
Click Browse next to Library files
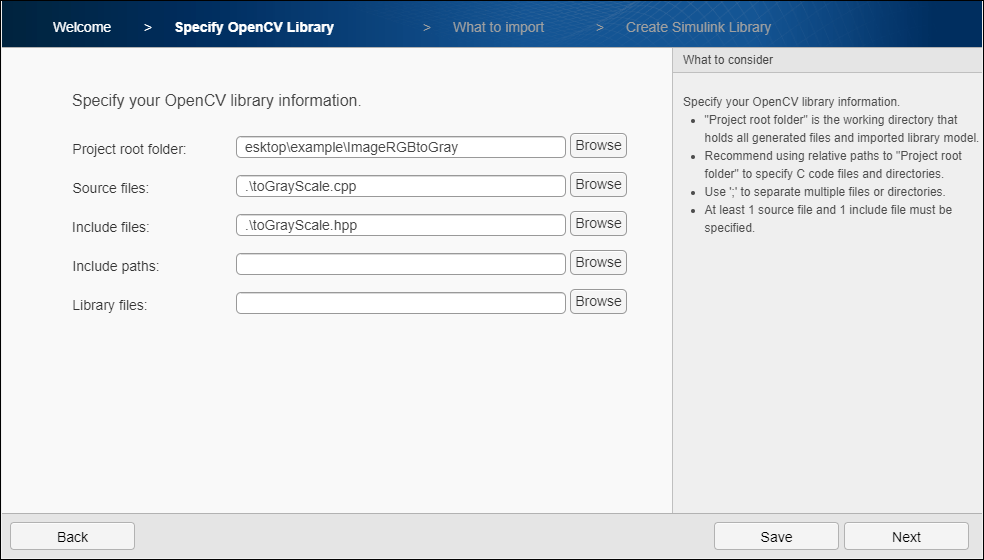598,302
